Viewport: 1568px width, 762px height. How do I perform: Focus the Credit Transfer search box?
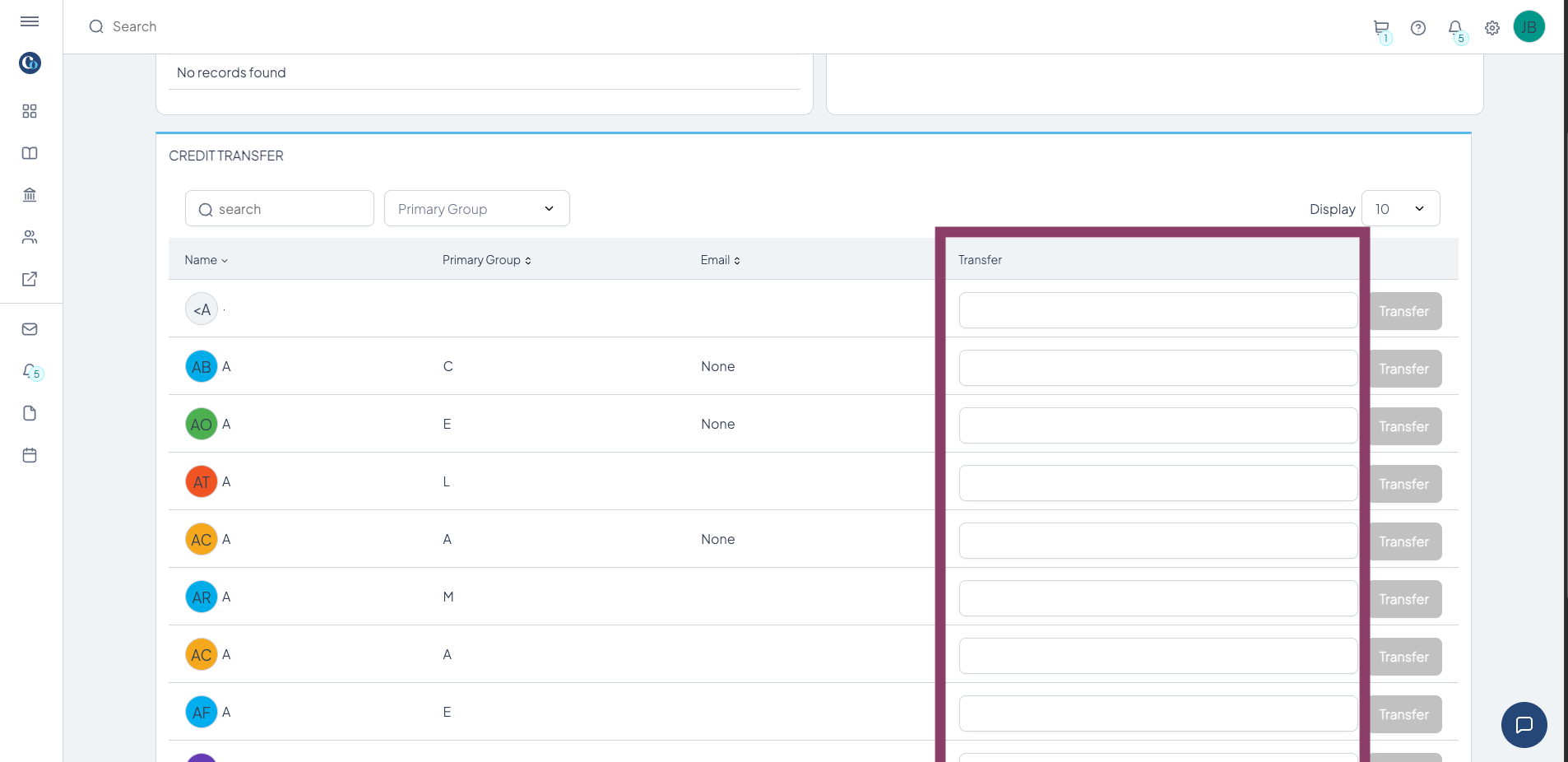click(x=280, y=209)
